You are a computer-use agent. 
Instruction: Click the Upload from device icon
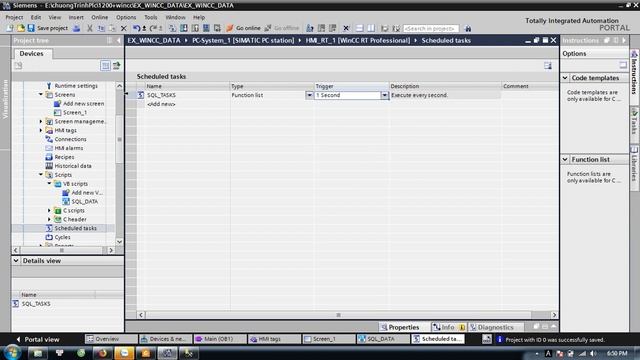[195, 28]
